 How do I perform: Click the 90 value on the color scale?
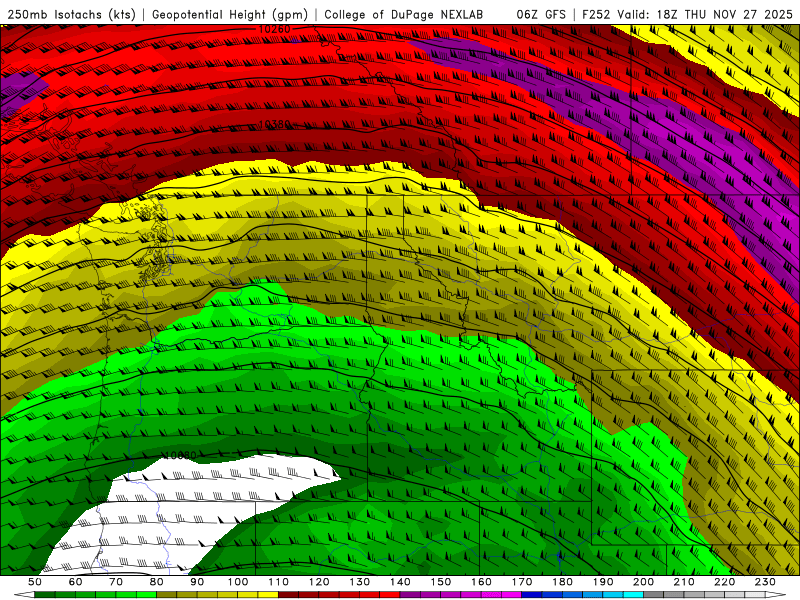coord(197,582)
